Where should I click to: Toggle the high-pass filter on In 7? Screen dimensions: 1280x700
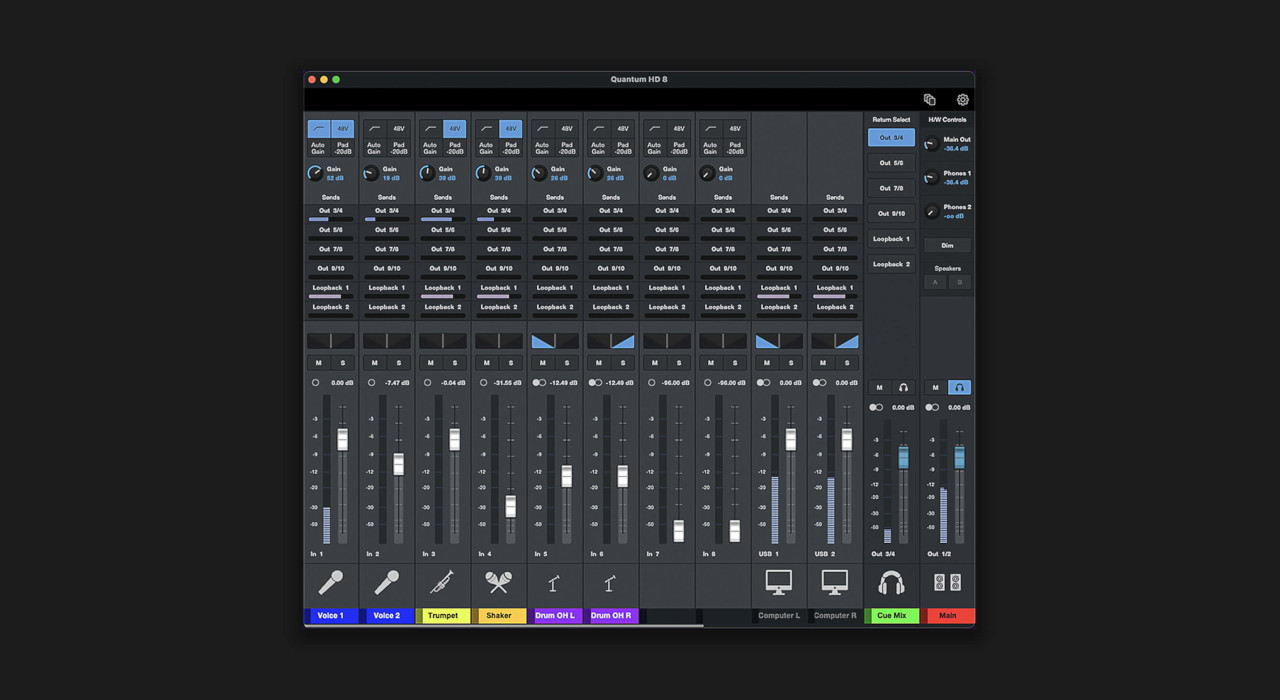(x=655, y=129)
